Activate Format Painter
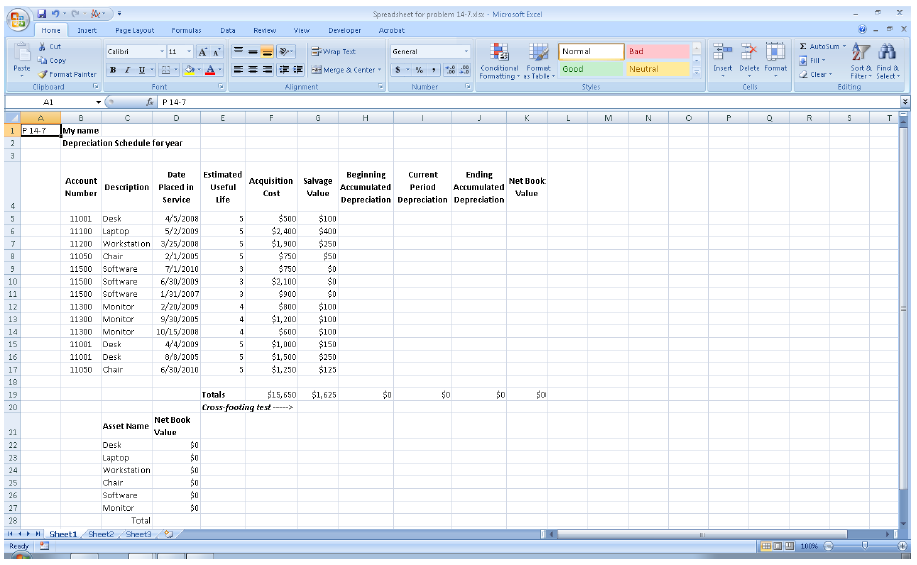Viewport: 917px width, 565px height. (67, 74)
